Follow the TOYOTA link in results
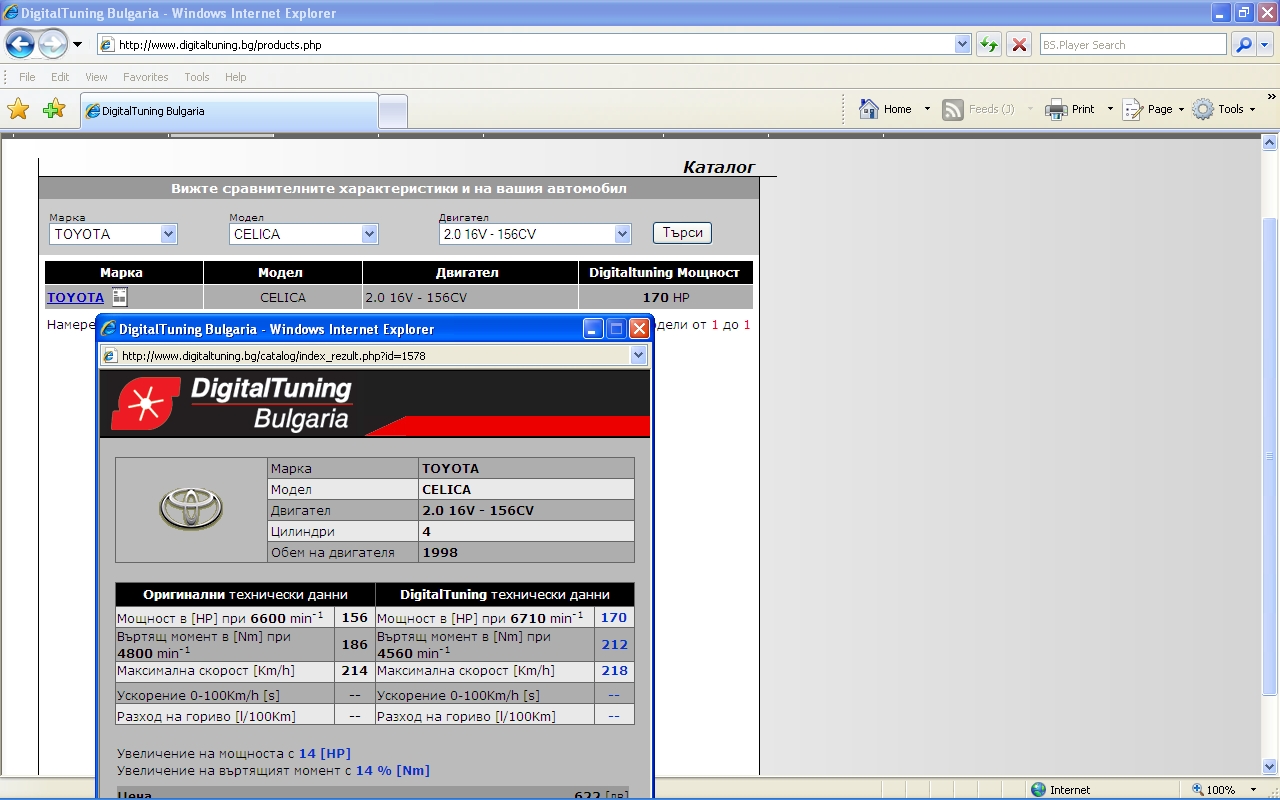 point(75,297)
